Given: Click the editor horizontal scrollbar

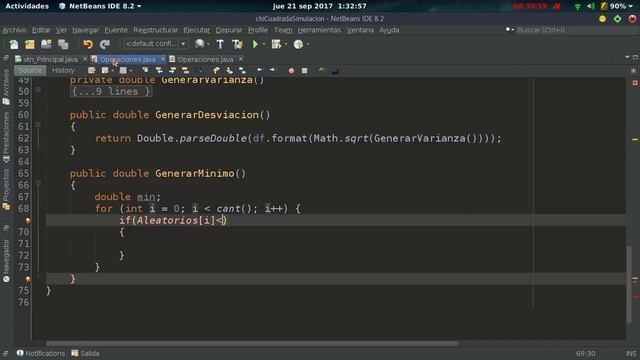Looking at the screenshot, I should point(252,343).
